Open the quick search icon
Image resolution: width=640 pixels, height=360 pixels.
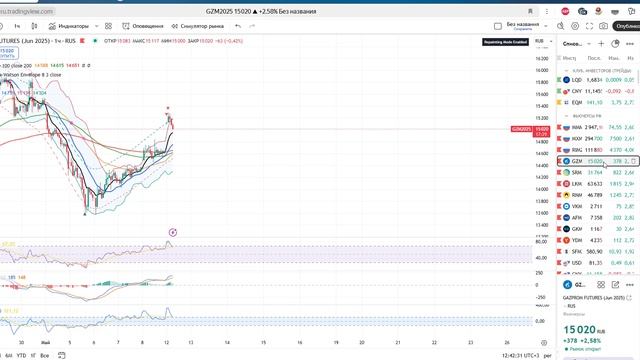(560, 26)
